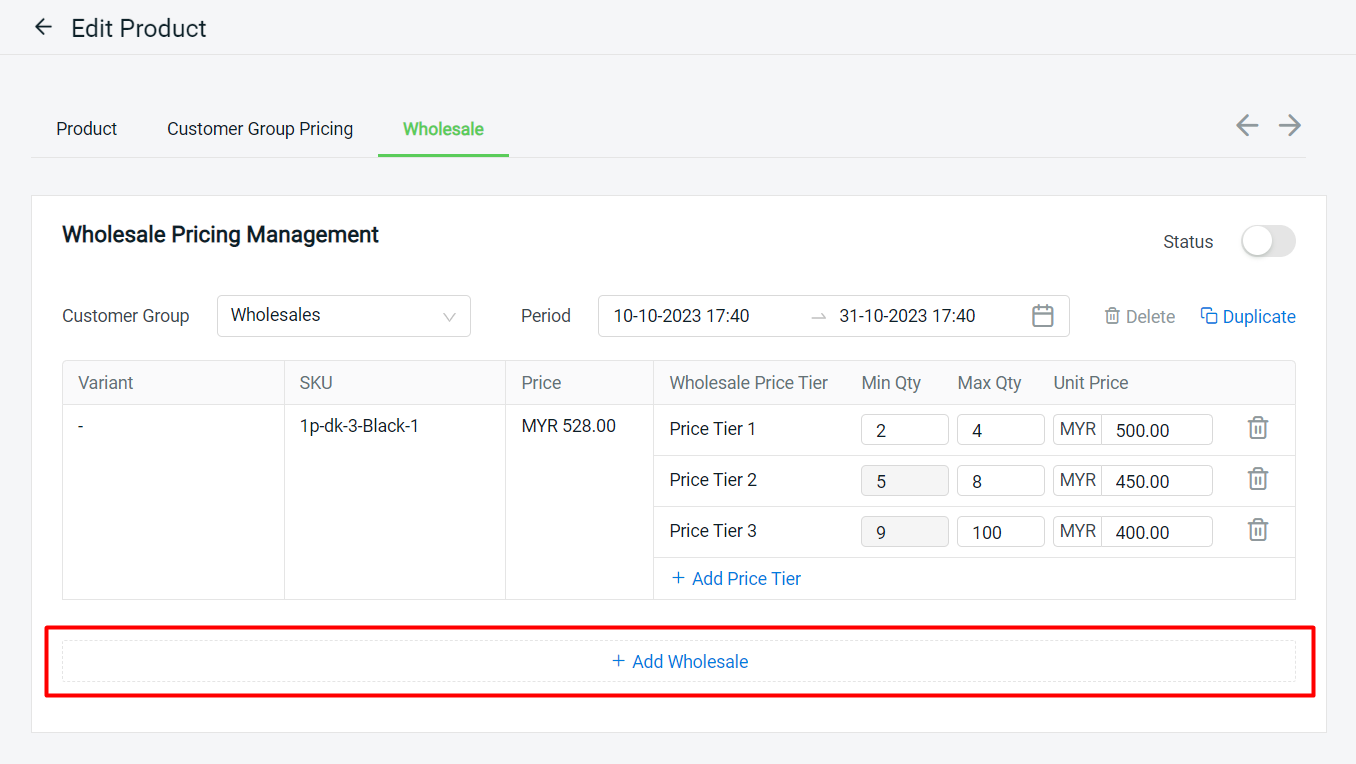This screenshot has width=1356, height=764.
Task: Go to previous product with left arrow
Action: coord(1246,125)
